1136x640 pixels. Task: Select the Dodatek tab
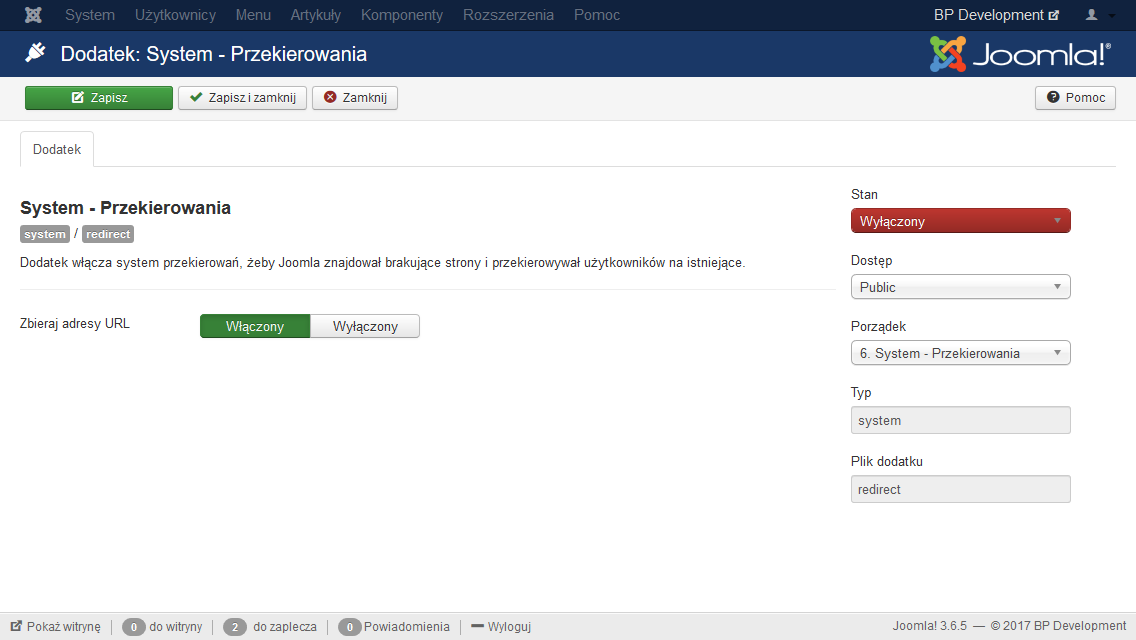57,149
